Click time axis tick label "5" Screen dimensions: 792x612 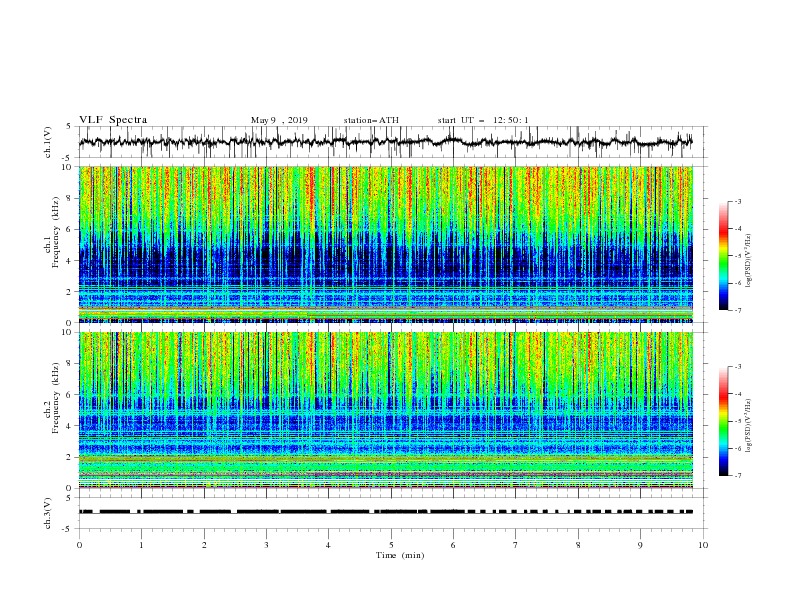[391, 545]
